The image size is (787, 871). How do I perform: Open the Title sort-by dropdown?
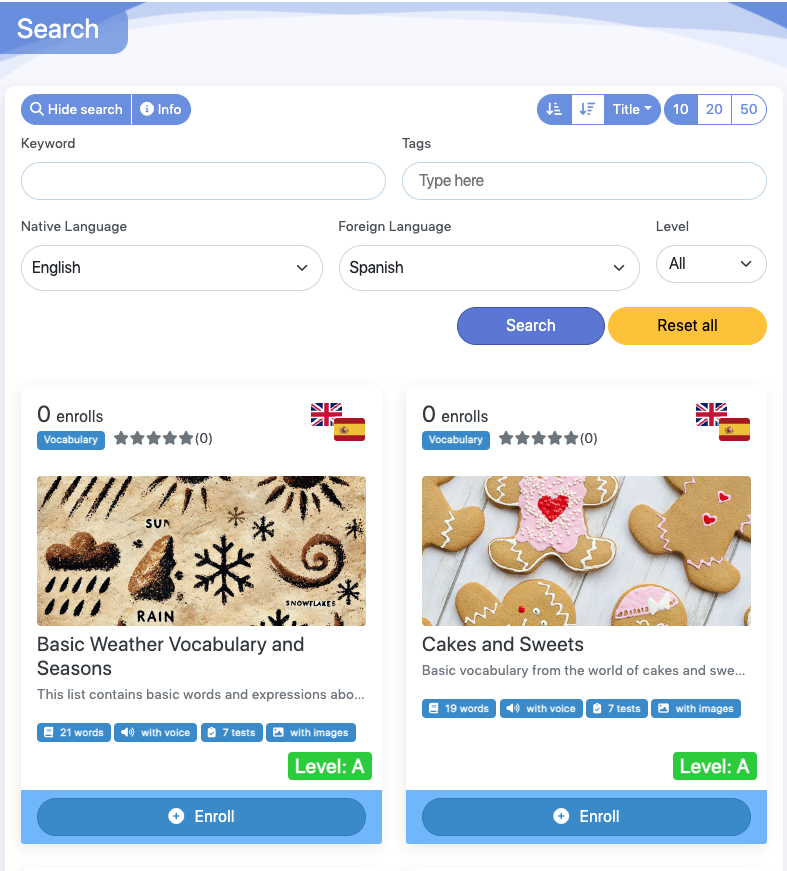click(x=632, y=109)
